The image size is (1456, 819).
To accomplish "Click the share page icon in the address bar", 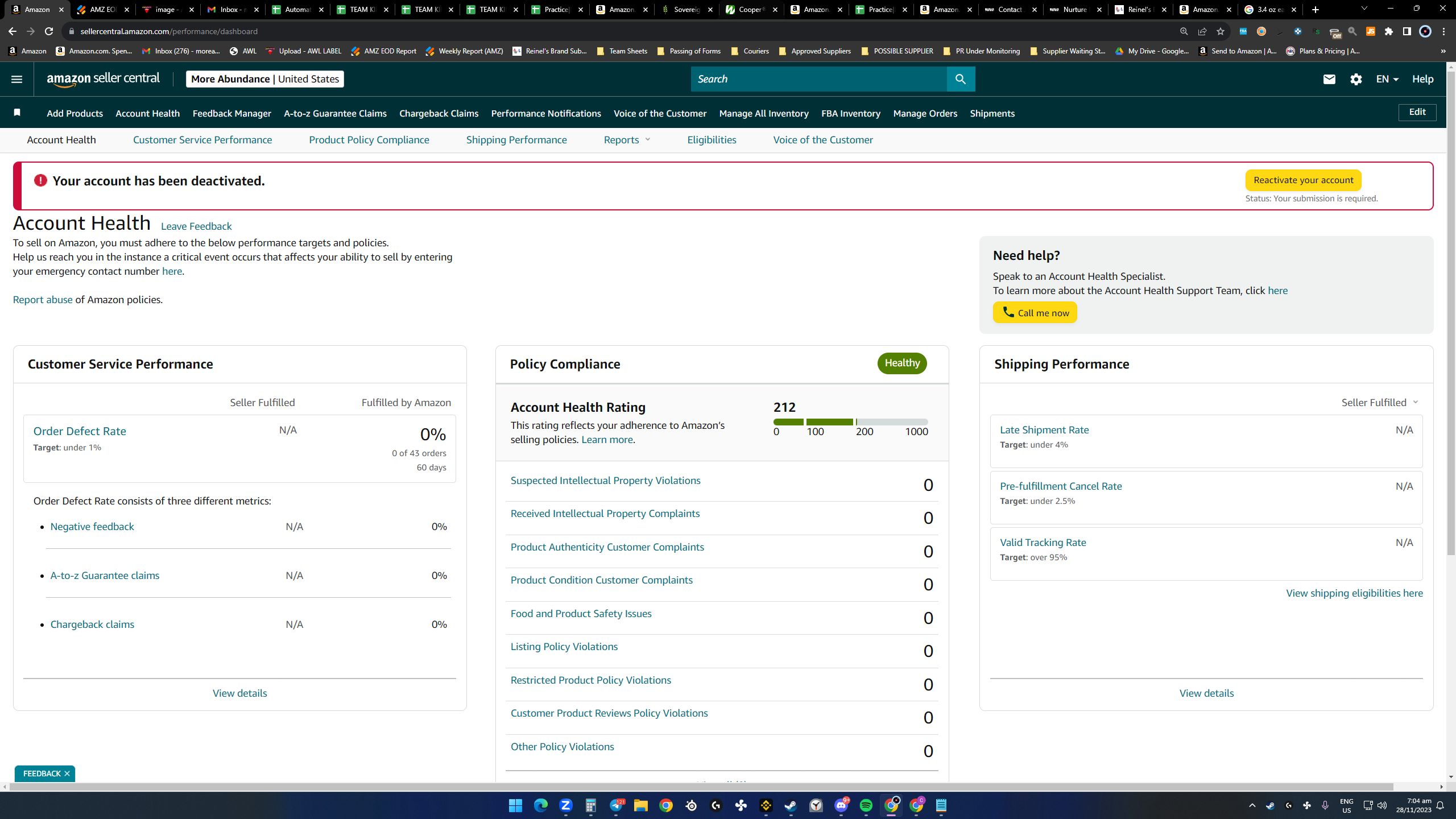I will click(x=1202, y=31).
